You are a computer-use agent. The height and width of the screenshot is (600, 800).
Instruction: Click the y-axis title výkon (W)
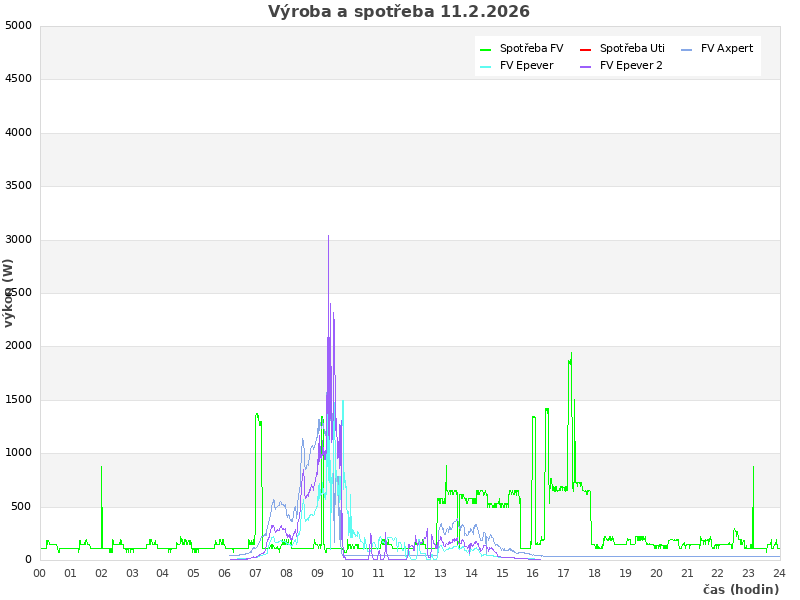coord(9,292)
